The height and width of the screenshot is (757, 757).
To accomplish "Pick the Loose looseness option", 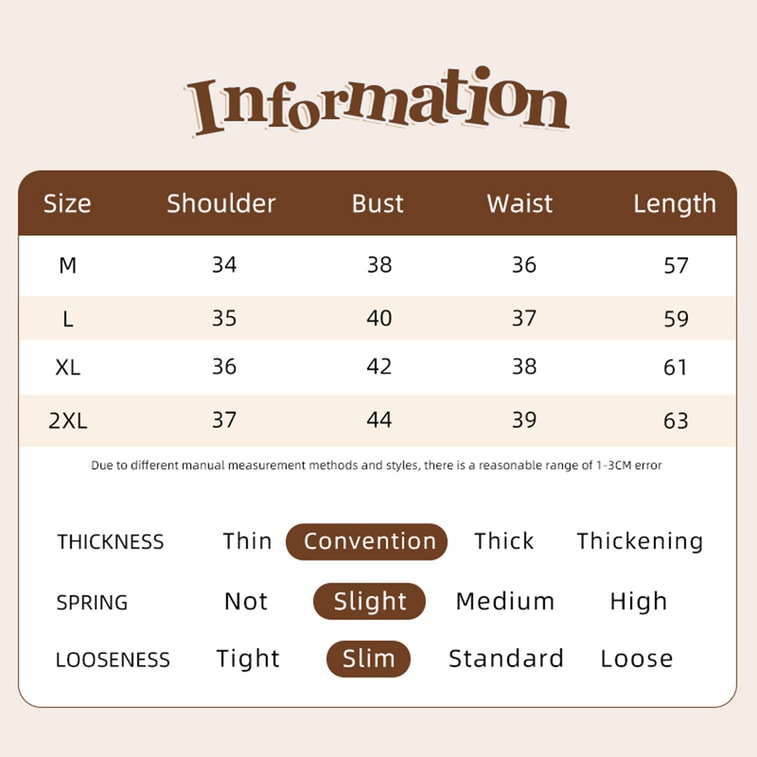I will point(636,659).
